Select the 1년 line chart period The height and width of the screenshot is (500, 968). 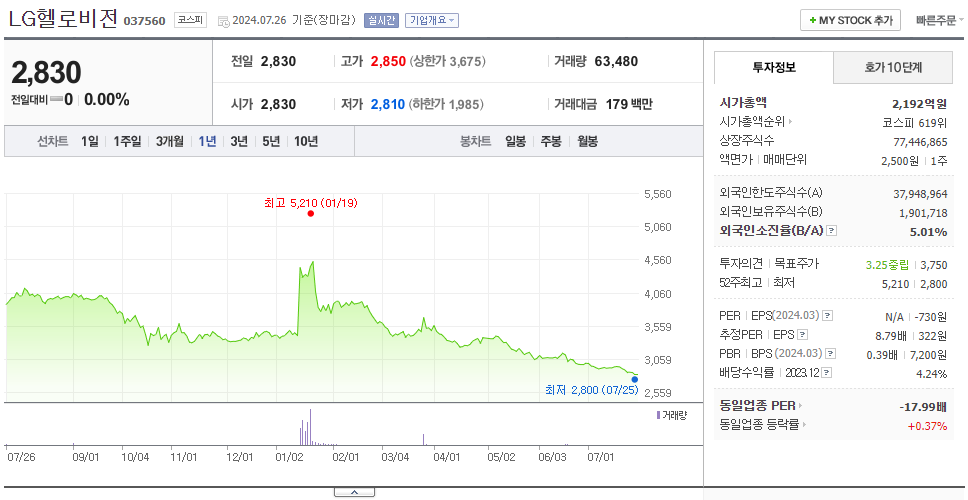click(207, 141)
